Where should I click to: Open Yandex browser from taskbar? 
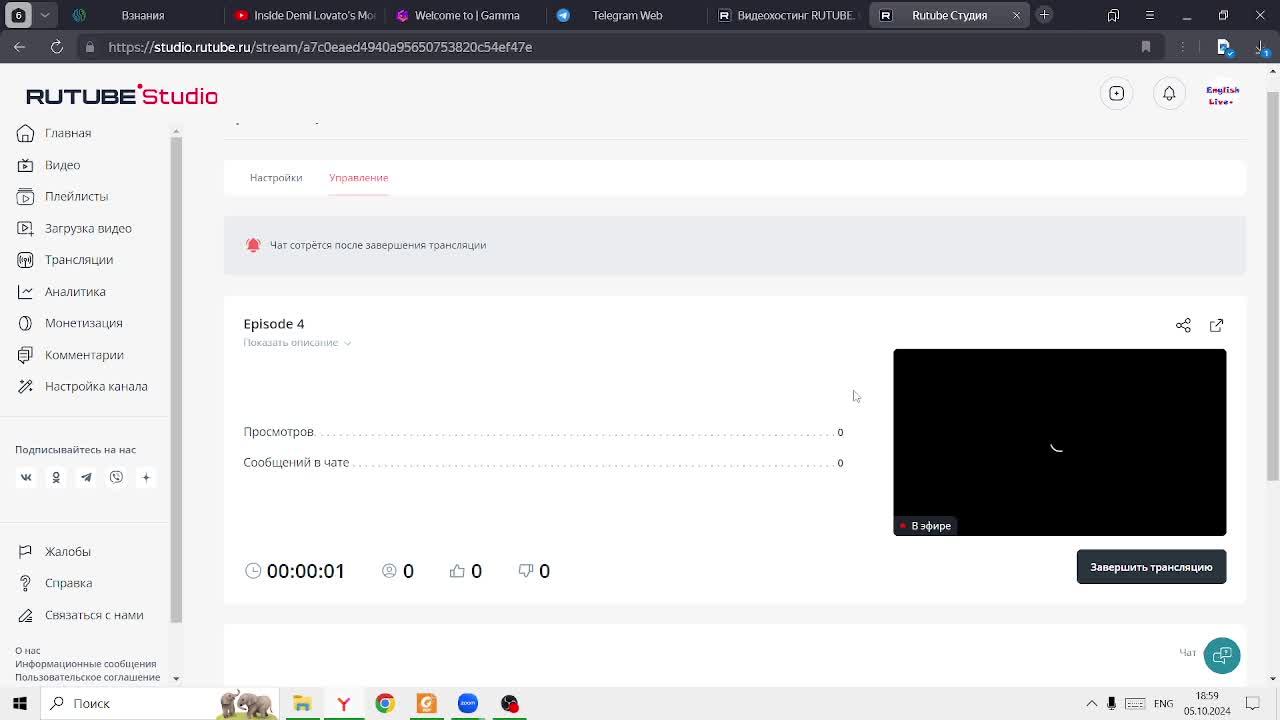click(x=343, y=703)
